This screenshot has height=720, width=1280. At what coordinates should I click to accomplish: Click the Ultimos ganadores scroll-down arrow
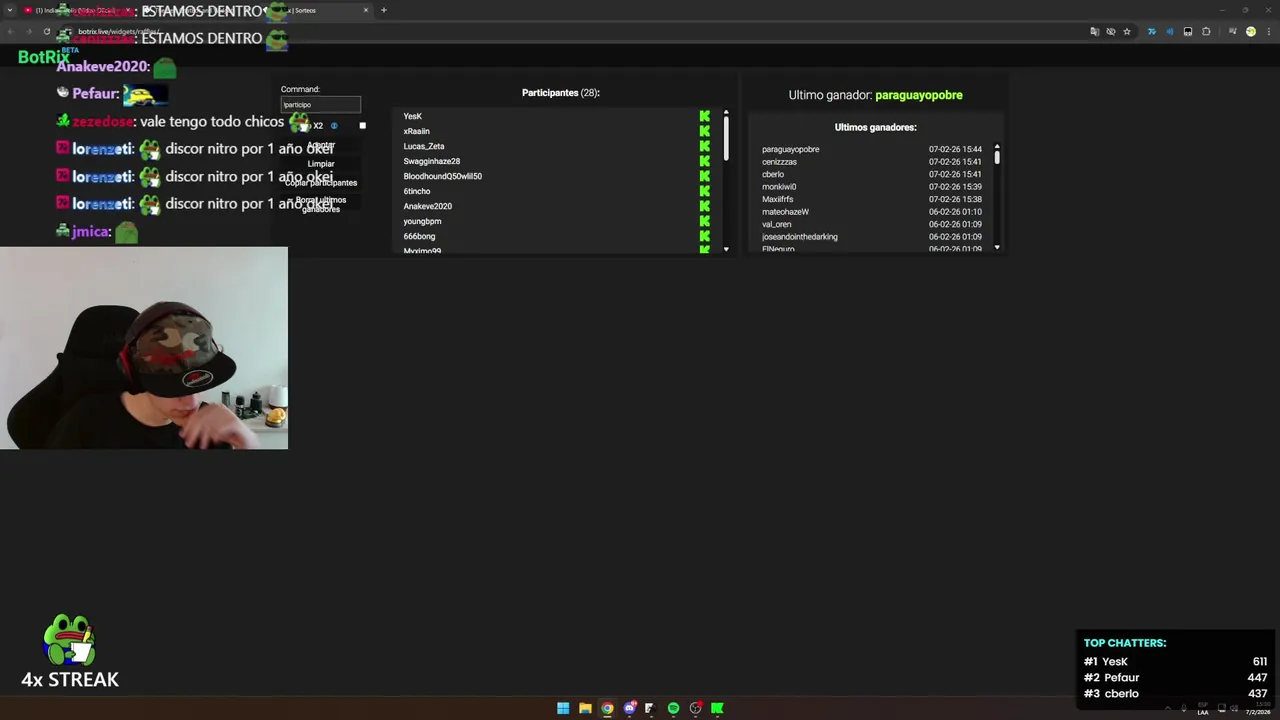coord(997,247)
